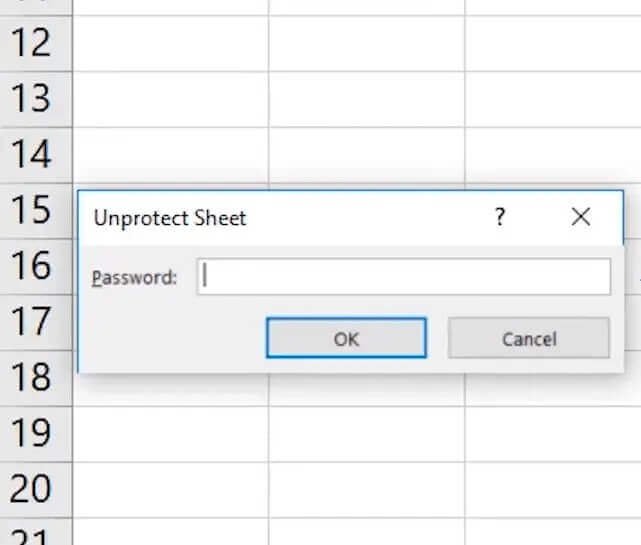Viewport: 641px width, 545px height.
Task: Select row 20 header
Action: 36,490
